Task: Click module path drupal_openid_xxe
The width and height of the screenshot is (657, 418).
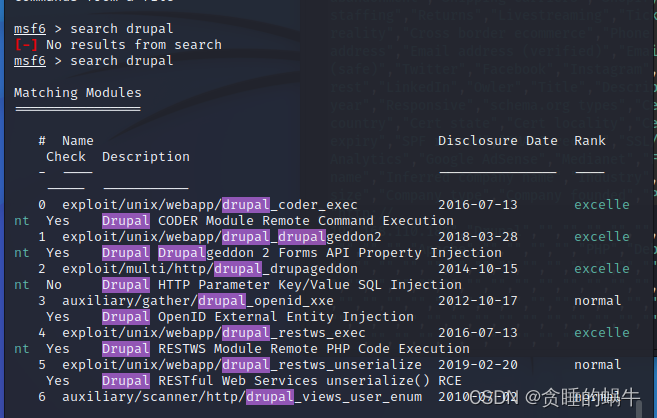Action: pyautogui.click(x=198, y=301)
